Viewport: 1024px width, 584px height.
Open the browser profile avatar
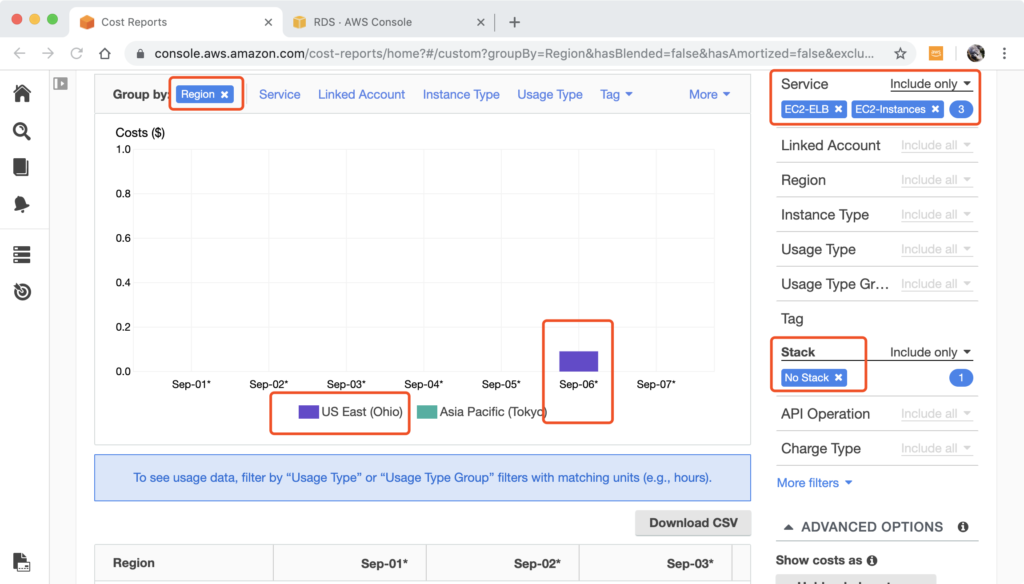[x=976, y=54]
